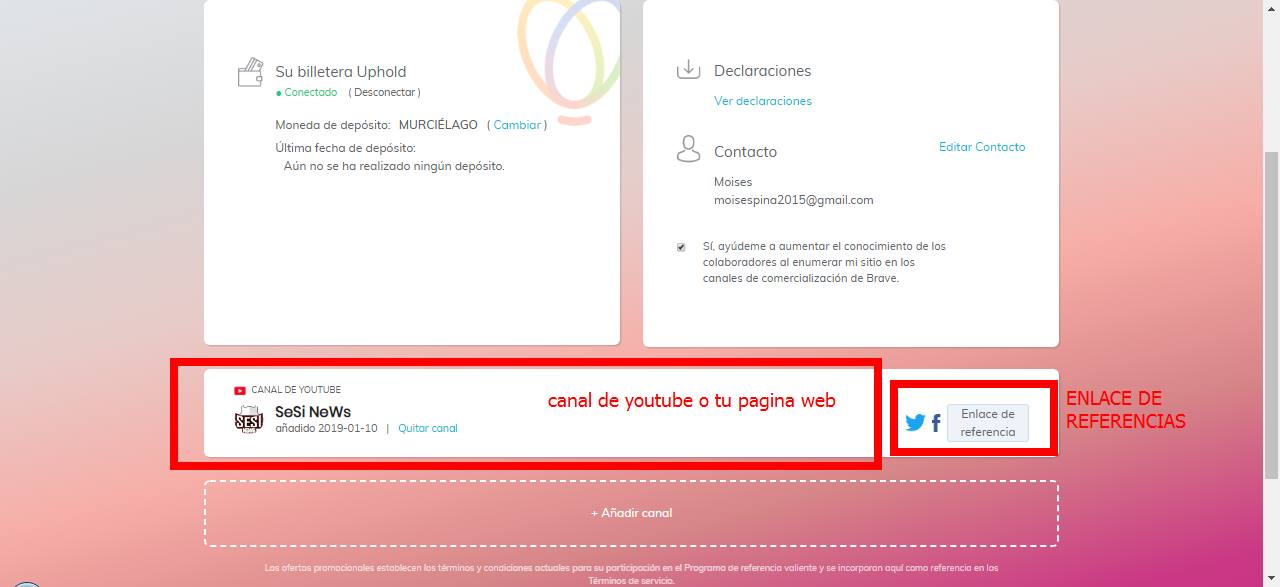
Task: Change the deposit currency via Cambiar
Action: pyautogui.click(x=517, y=125)
